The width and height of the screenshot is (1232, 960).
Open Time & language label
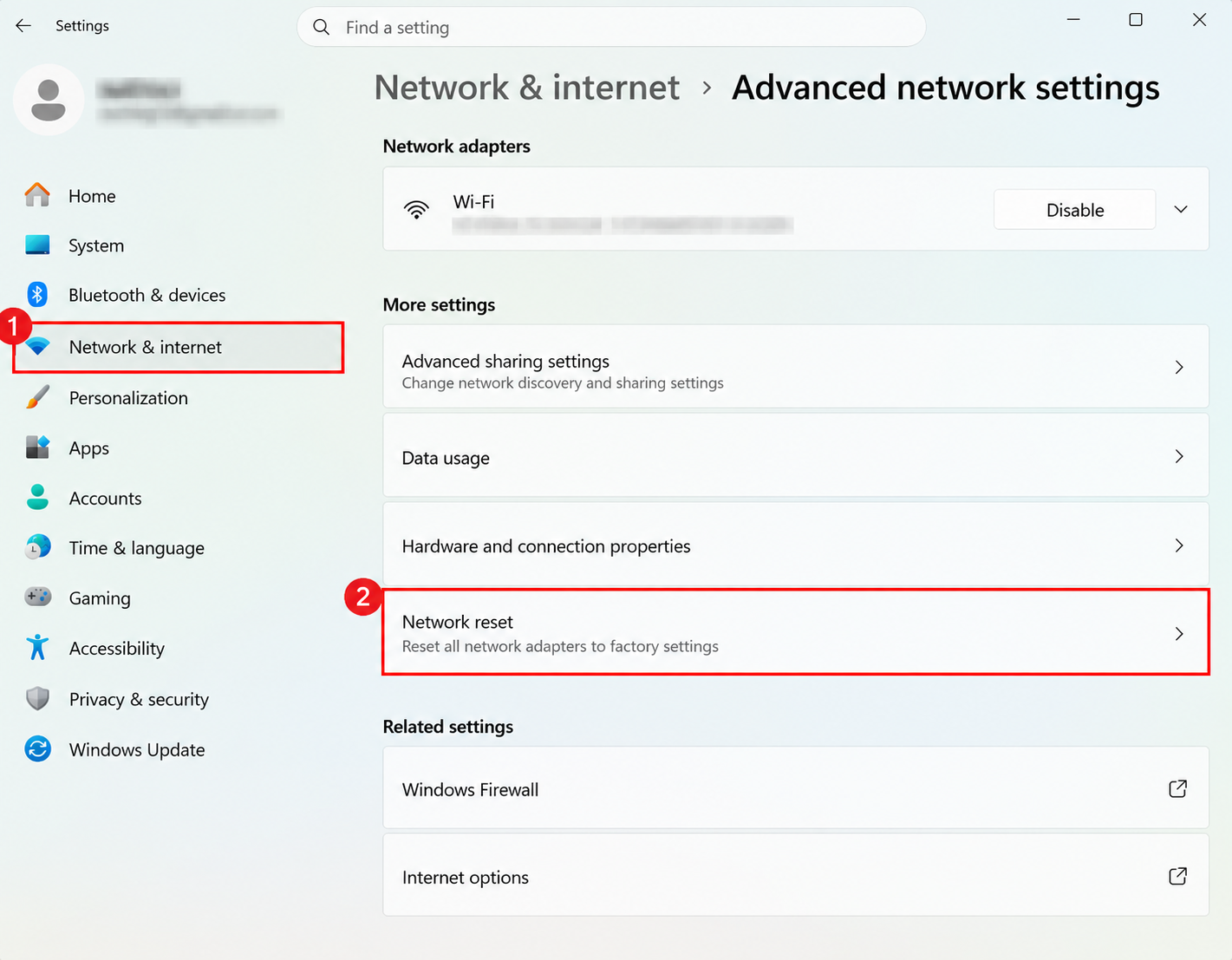[x=137, y=548]
